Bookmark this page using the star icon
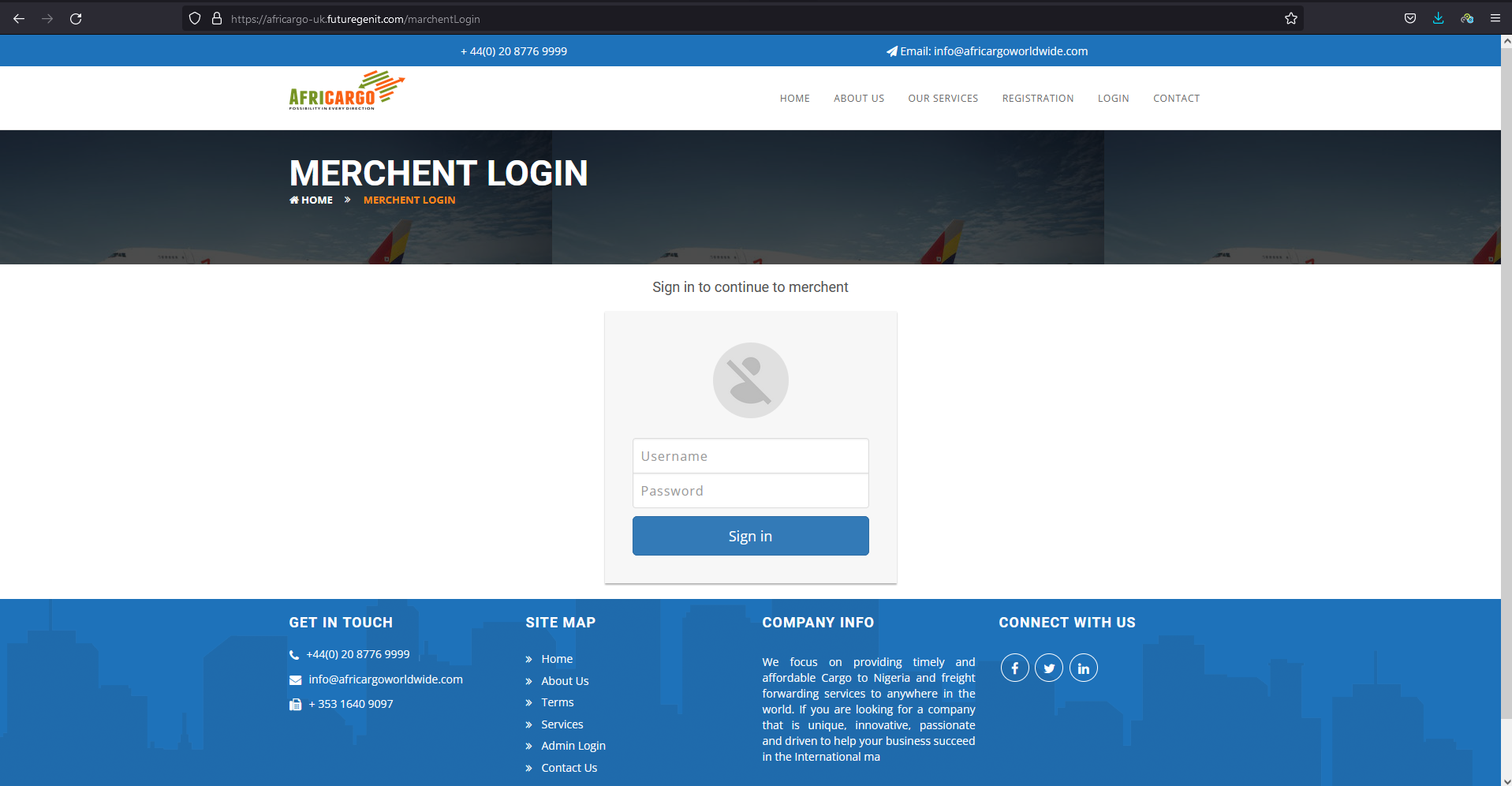The image size is (1512, 786). [x=1290, y=19]
